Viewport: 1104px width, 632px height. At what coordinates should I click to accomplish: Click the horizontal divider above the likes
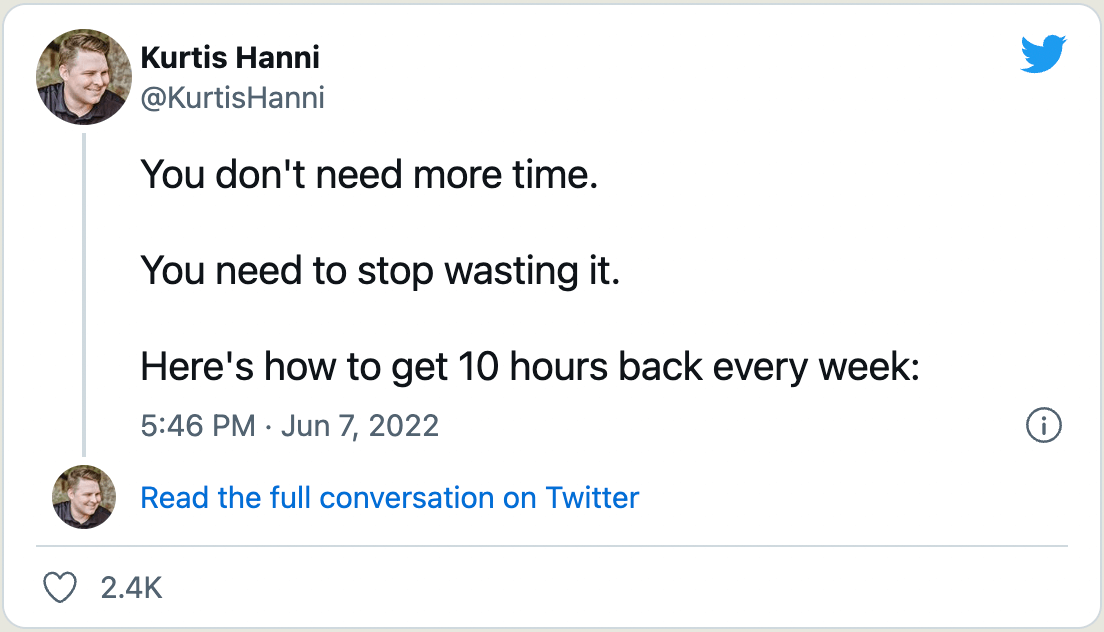click(552, 546)
